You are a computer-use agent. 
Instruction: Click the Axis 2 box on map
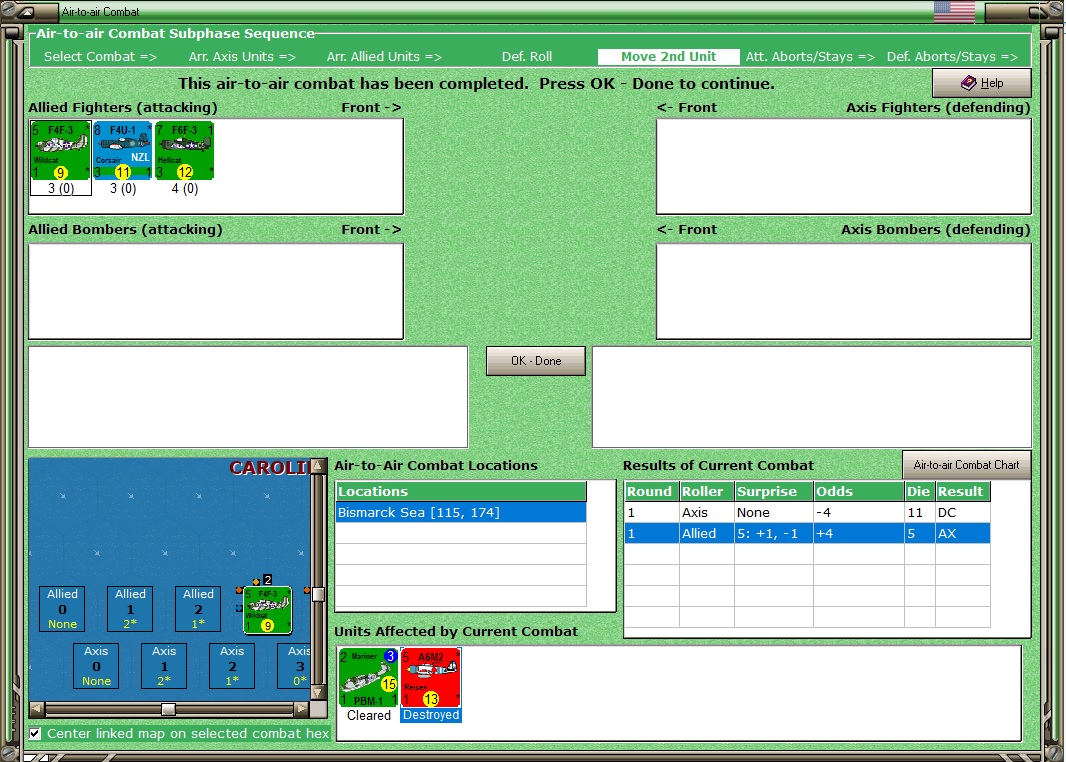pos(232,665)
